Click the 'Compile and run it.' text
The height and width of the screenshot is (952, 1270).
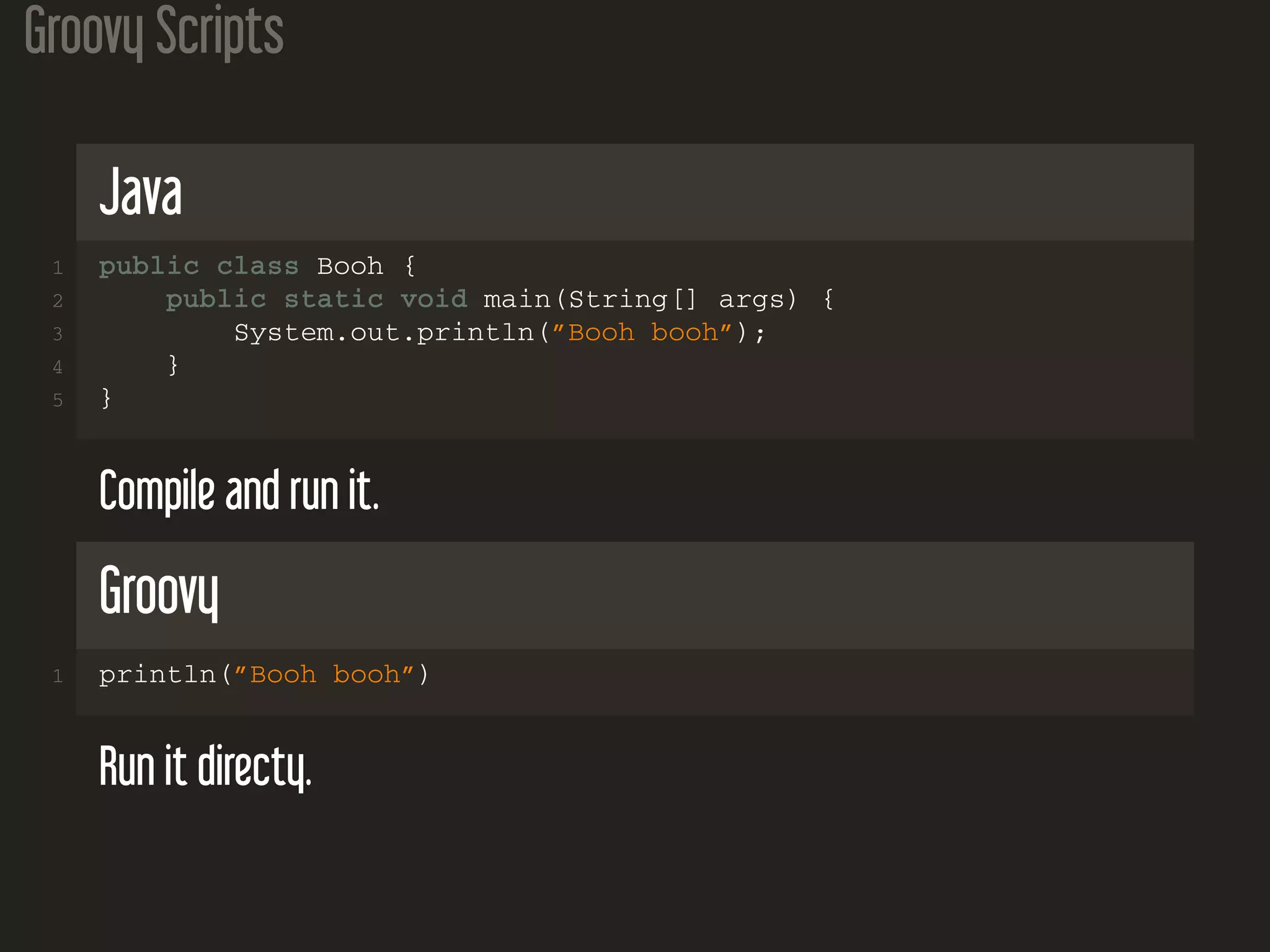tap(239, 491)
